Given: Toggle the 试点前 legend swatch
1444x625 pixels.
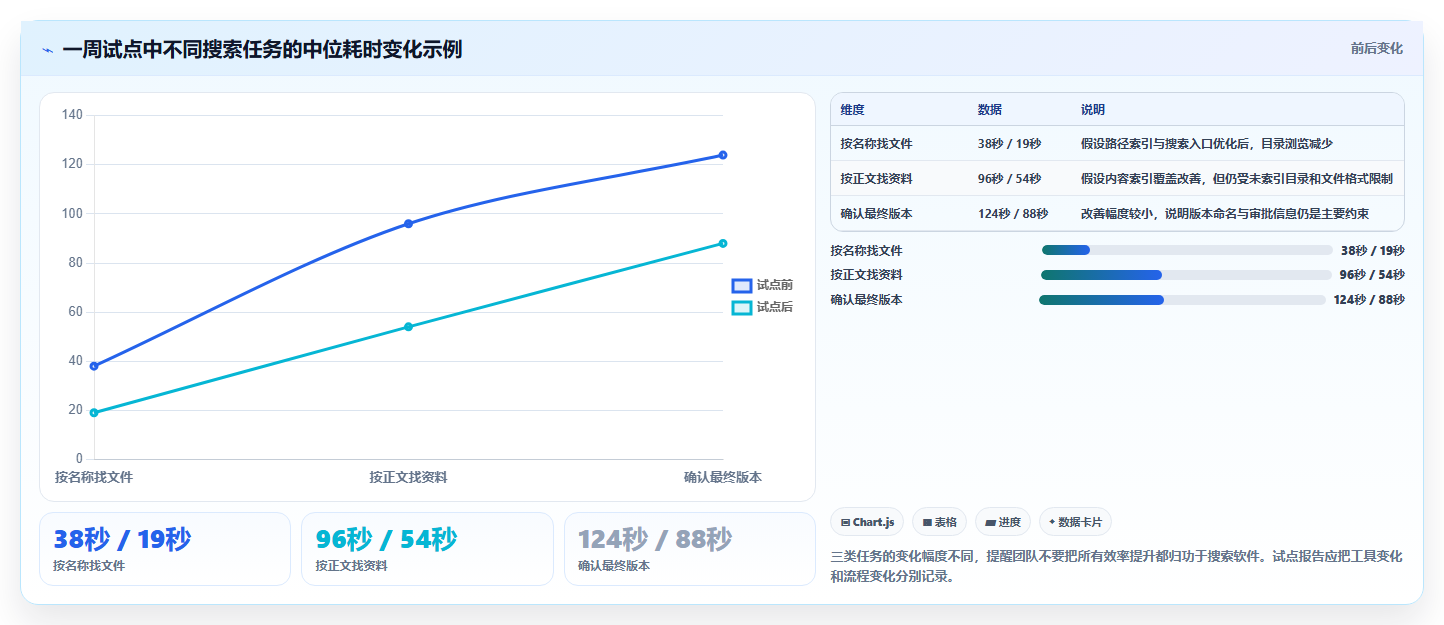Looking at the screenshot, I should 742,286.
